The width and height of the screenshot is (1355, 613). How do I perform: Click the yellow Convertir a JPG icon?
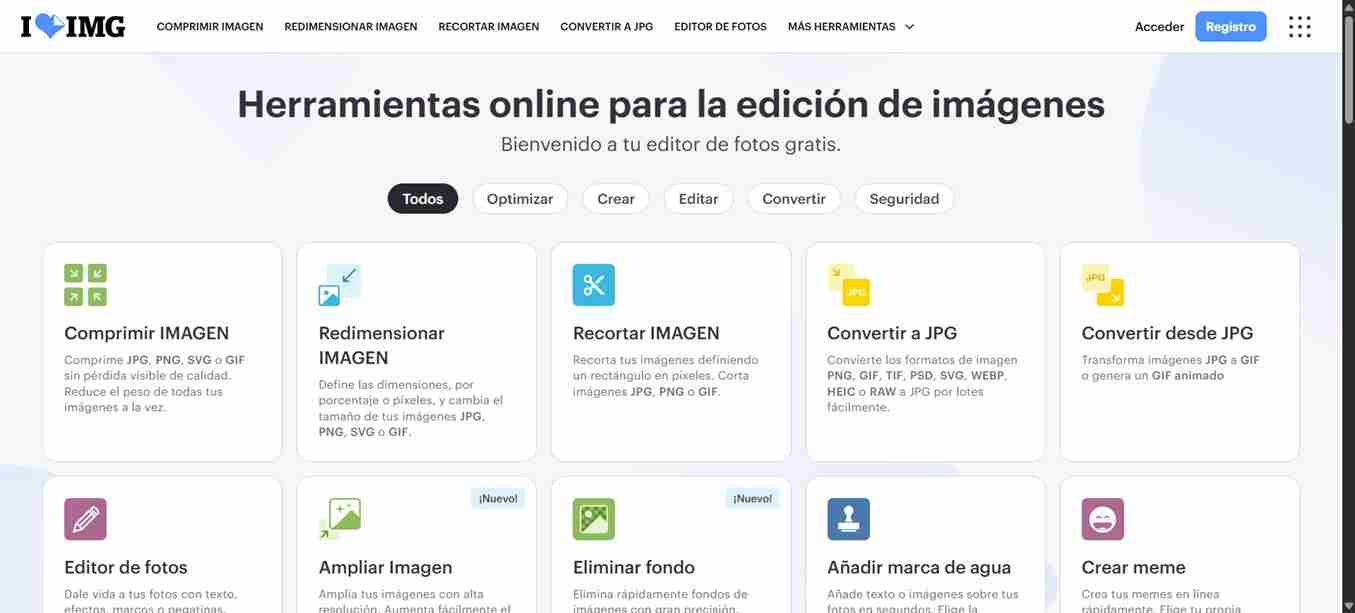[x=848, y=285]
